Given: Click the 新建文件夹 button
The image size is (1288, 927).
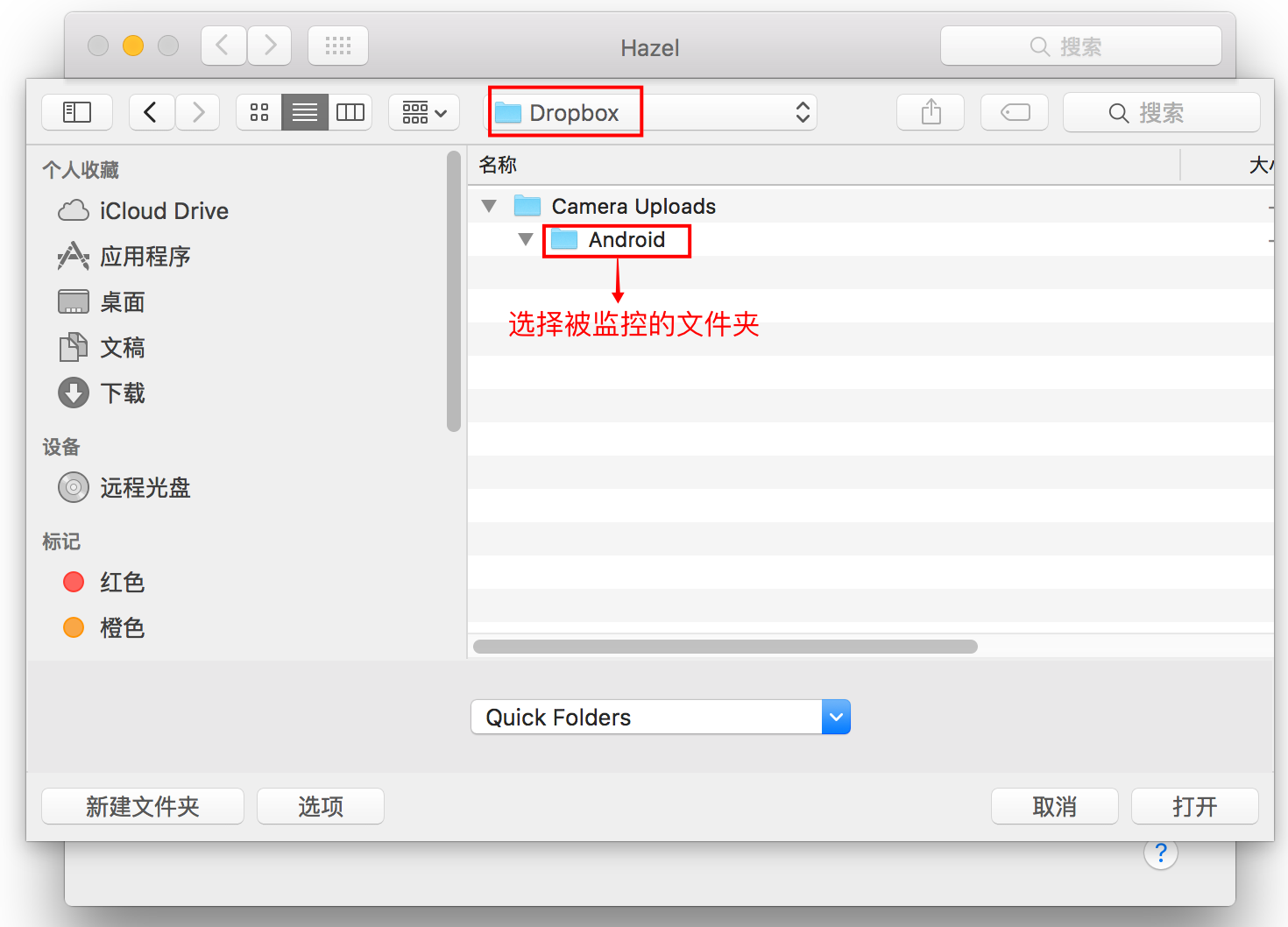Looking at the screenshot, I should tap(143, 806).
